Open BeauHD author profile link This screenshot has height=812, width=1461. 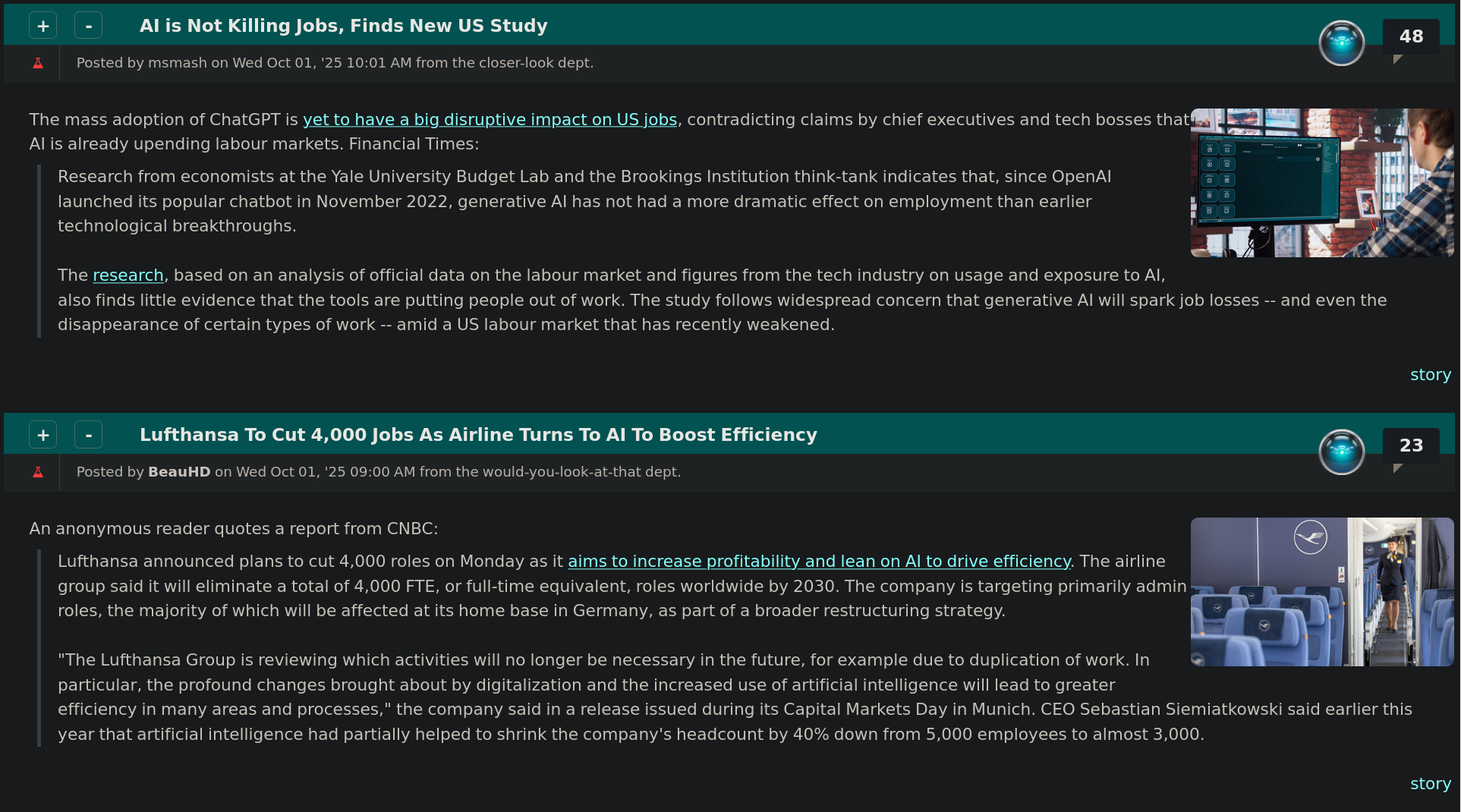[179, 472]
